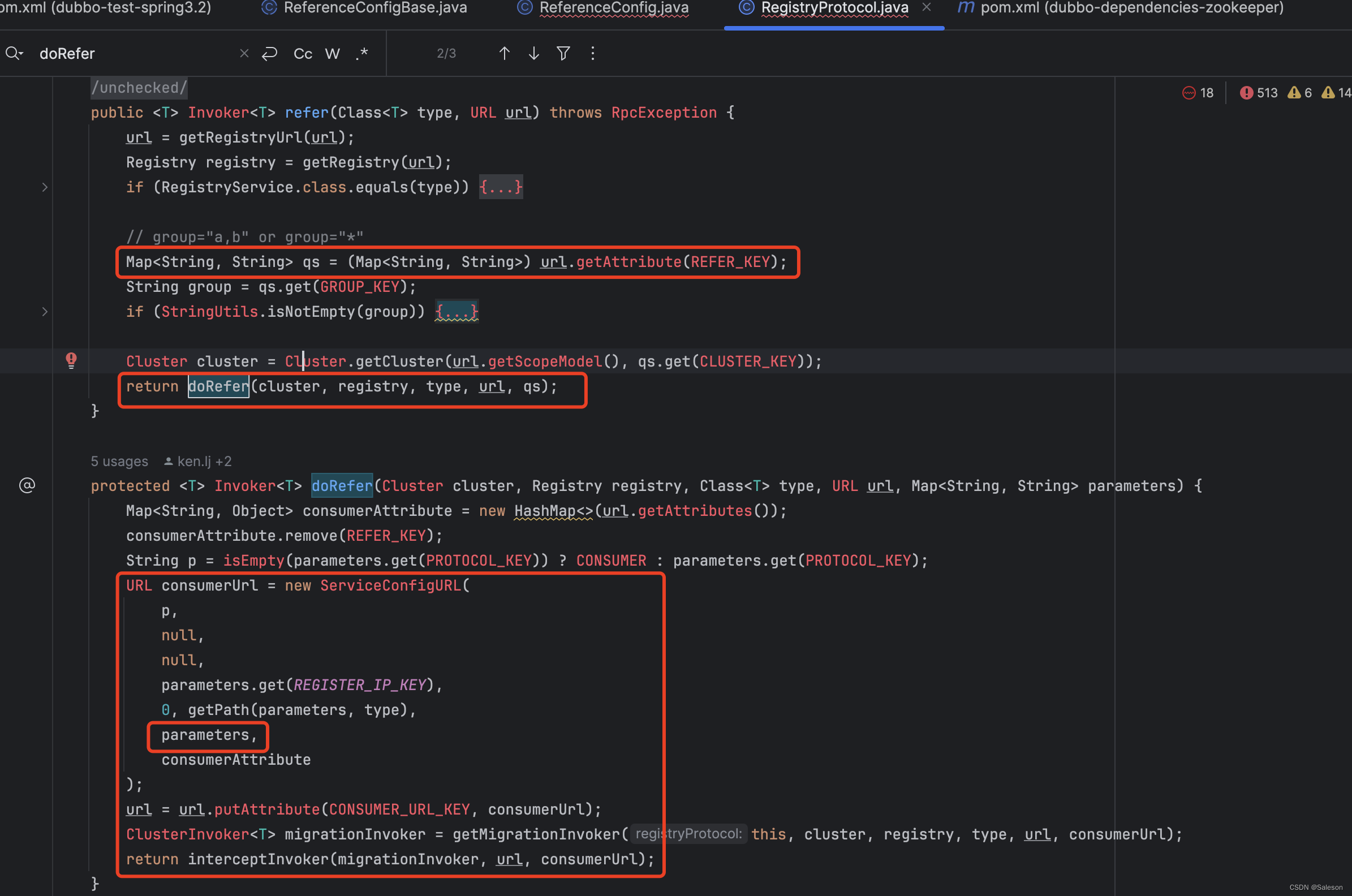Switch to ReferenceConfig.java tab
The height and width of the screenshot is (896, 1352).
(x=614, y=8)
